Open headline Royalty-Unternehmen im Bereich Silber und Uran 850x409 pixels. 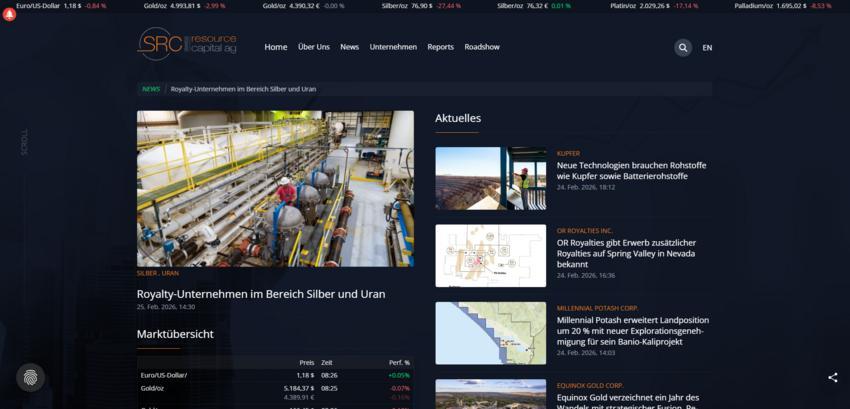point(261,294)
